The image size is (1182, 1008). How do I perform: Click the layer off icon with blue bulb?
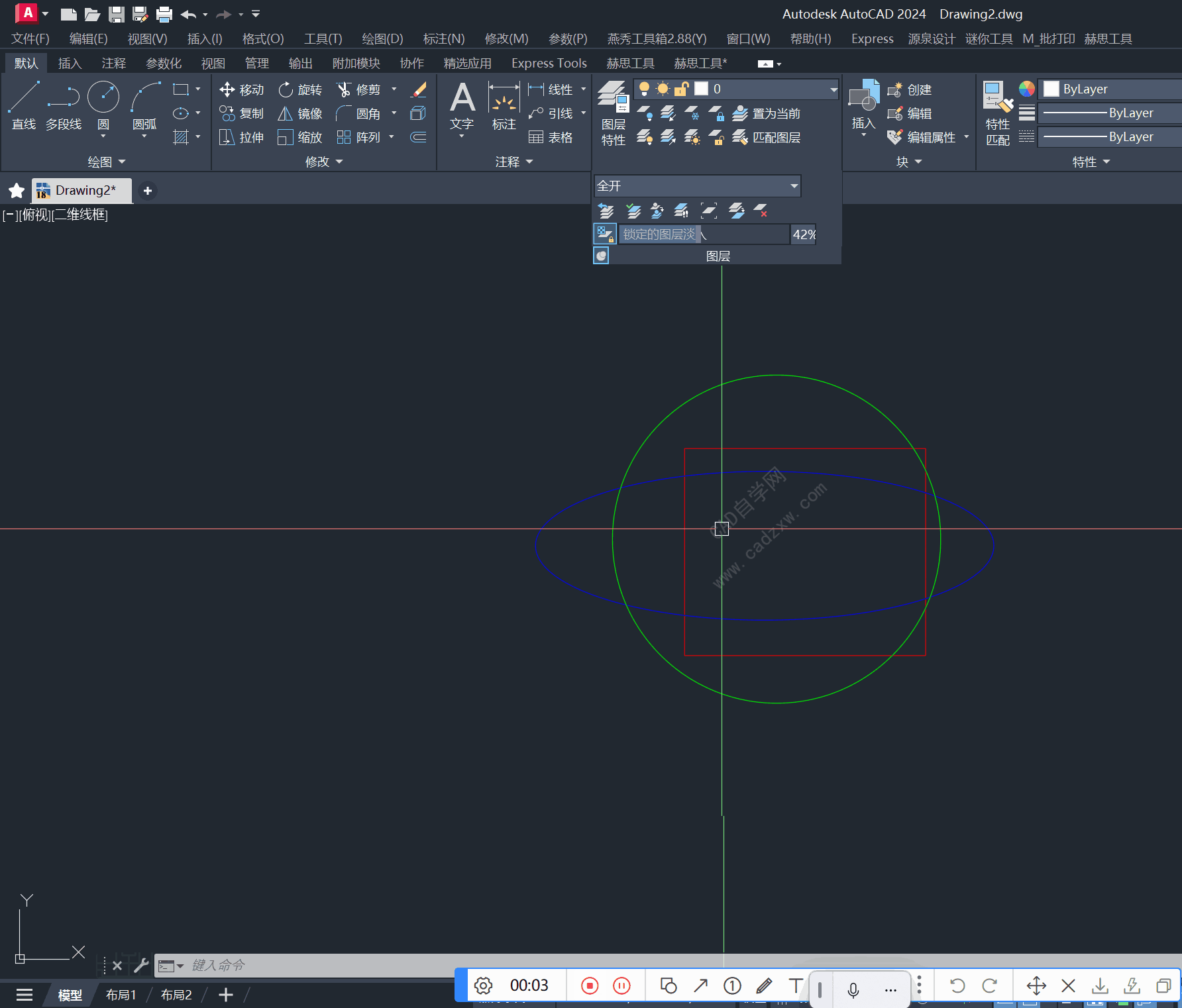[645, 113]
